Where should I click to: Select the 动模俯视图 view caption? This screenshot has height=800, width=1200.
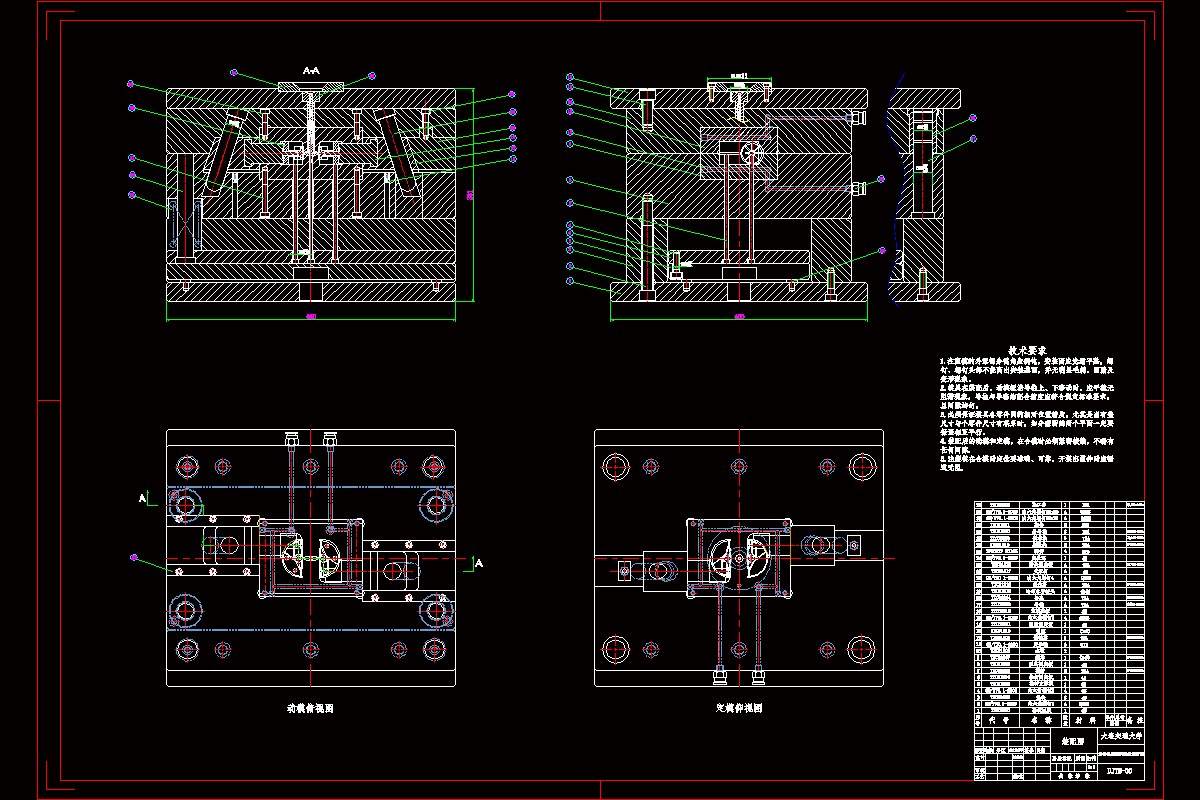311,707
